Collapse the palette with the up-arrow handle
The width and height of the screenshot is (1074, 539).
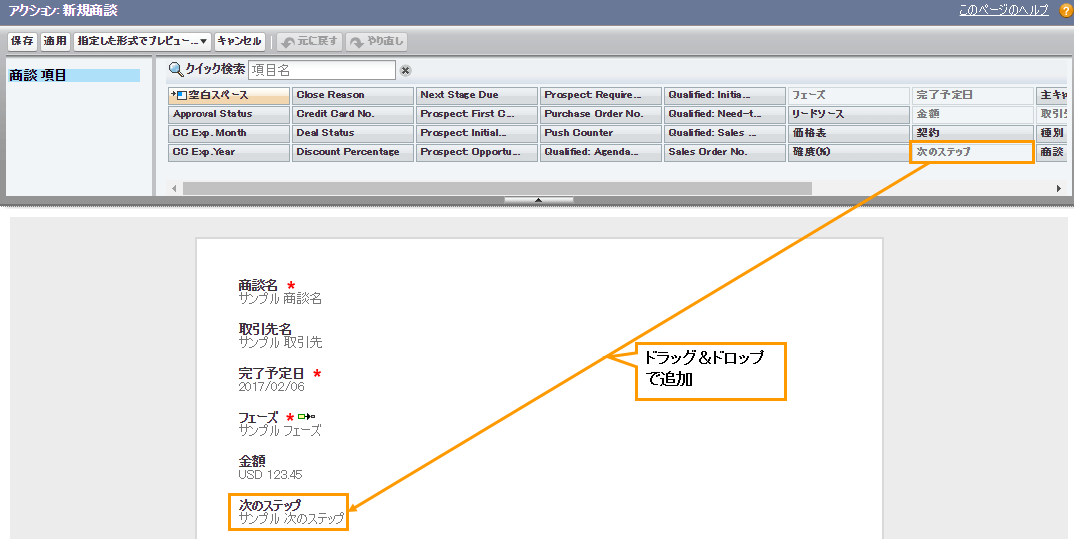[x=538, y=200]
